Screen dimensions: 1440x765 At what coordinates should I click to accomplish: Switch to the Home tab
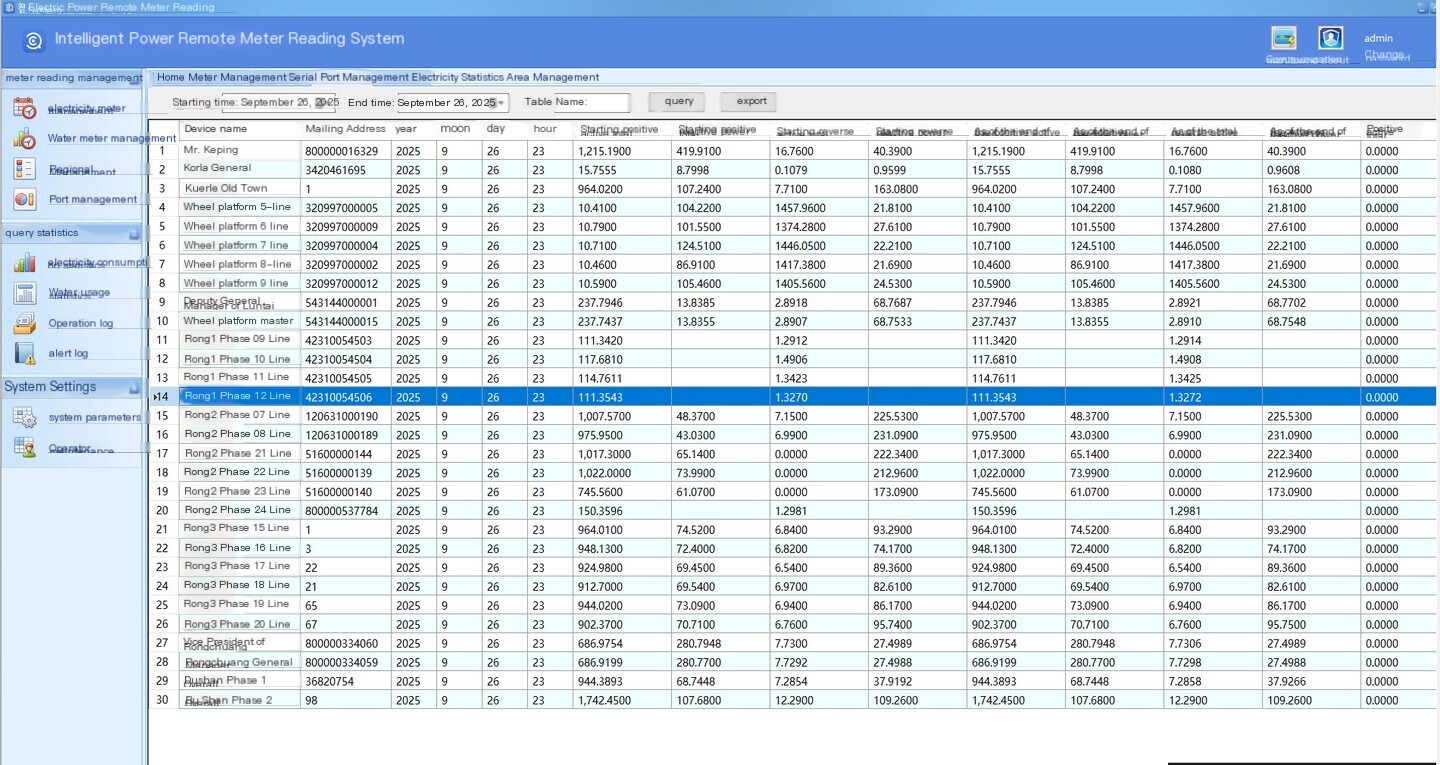(x=171, y=77)
